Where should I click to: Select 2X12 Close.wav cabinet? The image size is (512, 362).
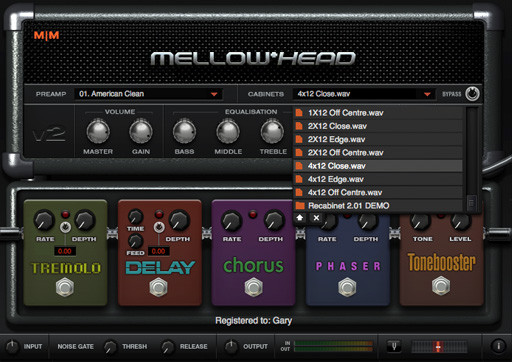(x=378, y=126)
